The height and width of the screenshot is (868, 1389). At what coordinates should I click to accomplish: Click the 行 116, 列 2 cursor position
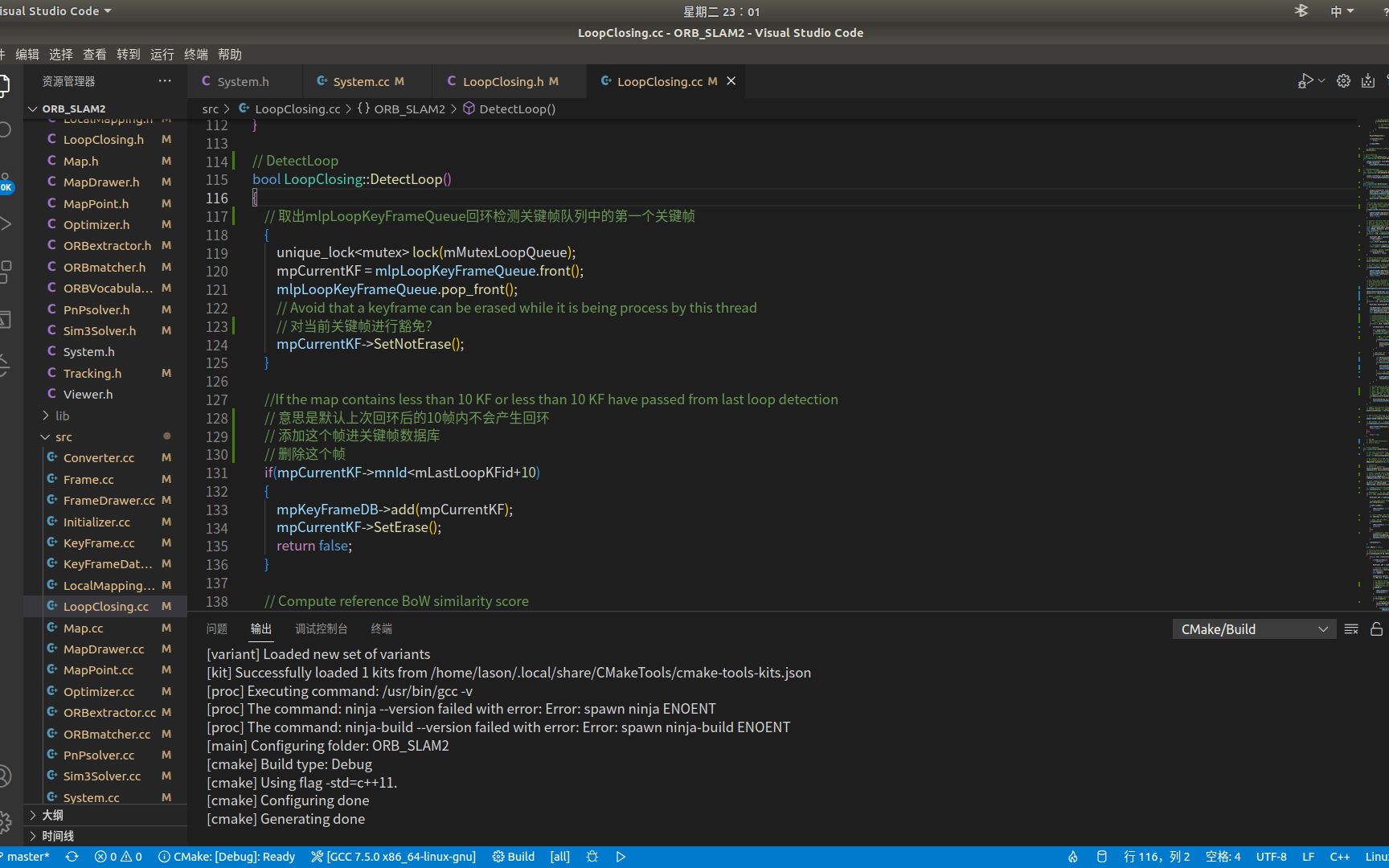pyautogui.click(x=1157, y=857)
